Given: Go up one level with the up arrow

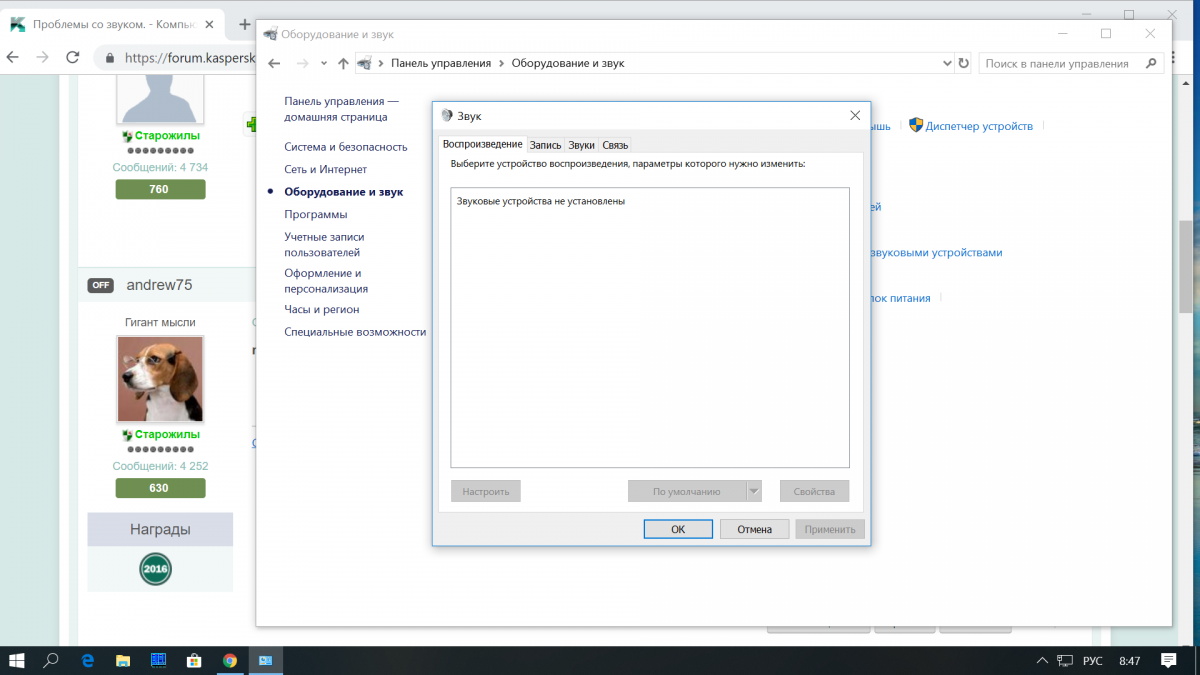Looking at the screenshot, I should coord(343,63).
